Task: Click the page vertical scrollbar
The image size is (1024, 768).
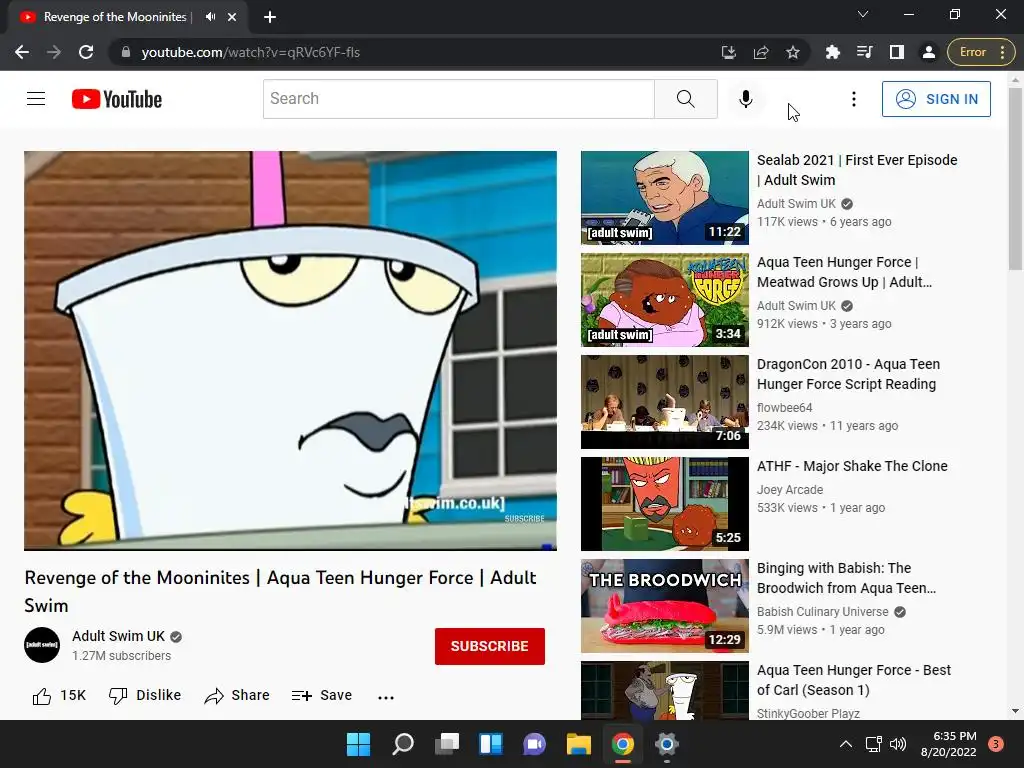Action: click(x=1015, y=177)
